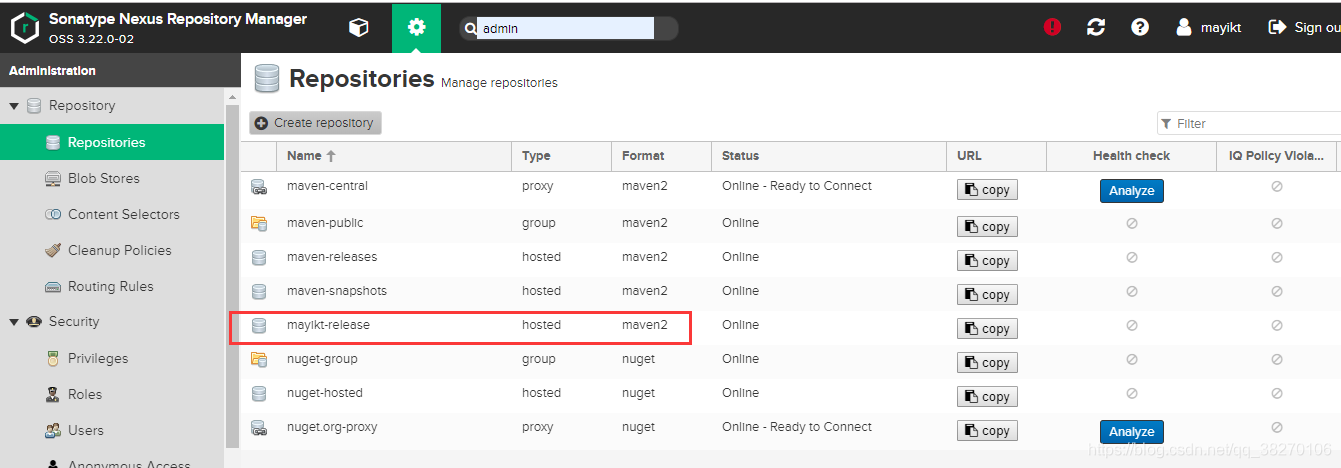This screenshot has height=468, width=1341.
Task: Click the Routing Rules sidebar icon
Action: pos(53,286)
